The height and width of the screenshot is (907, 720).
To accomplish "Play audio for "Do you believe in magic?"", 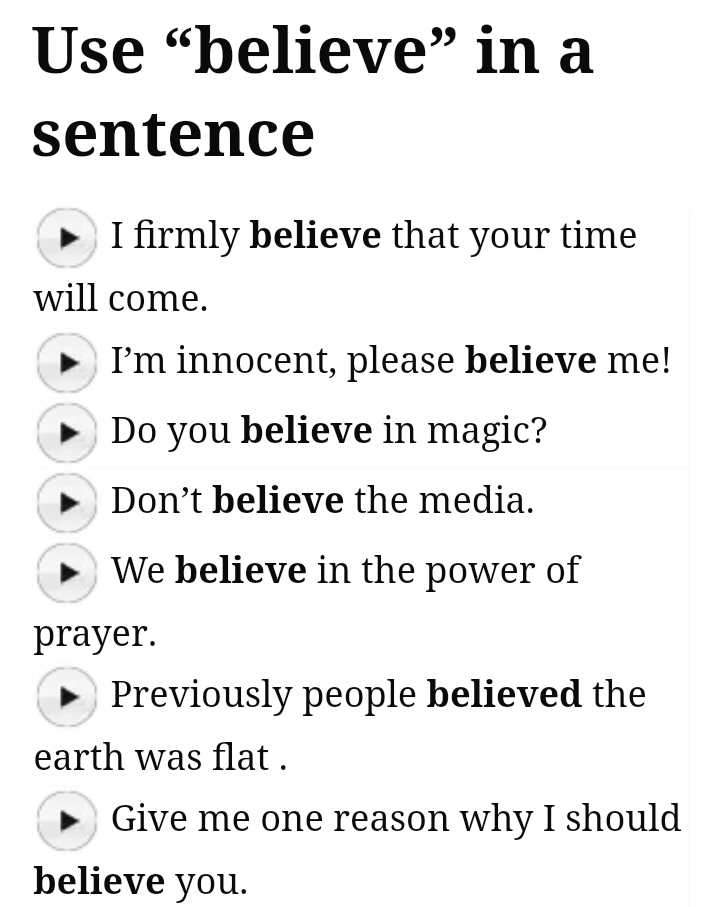I will tap(67, 432).
